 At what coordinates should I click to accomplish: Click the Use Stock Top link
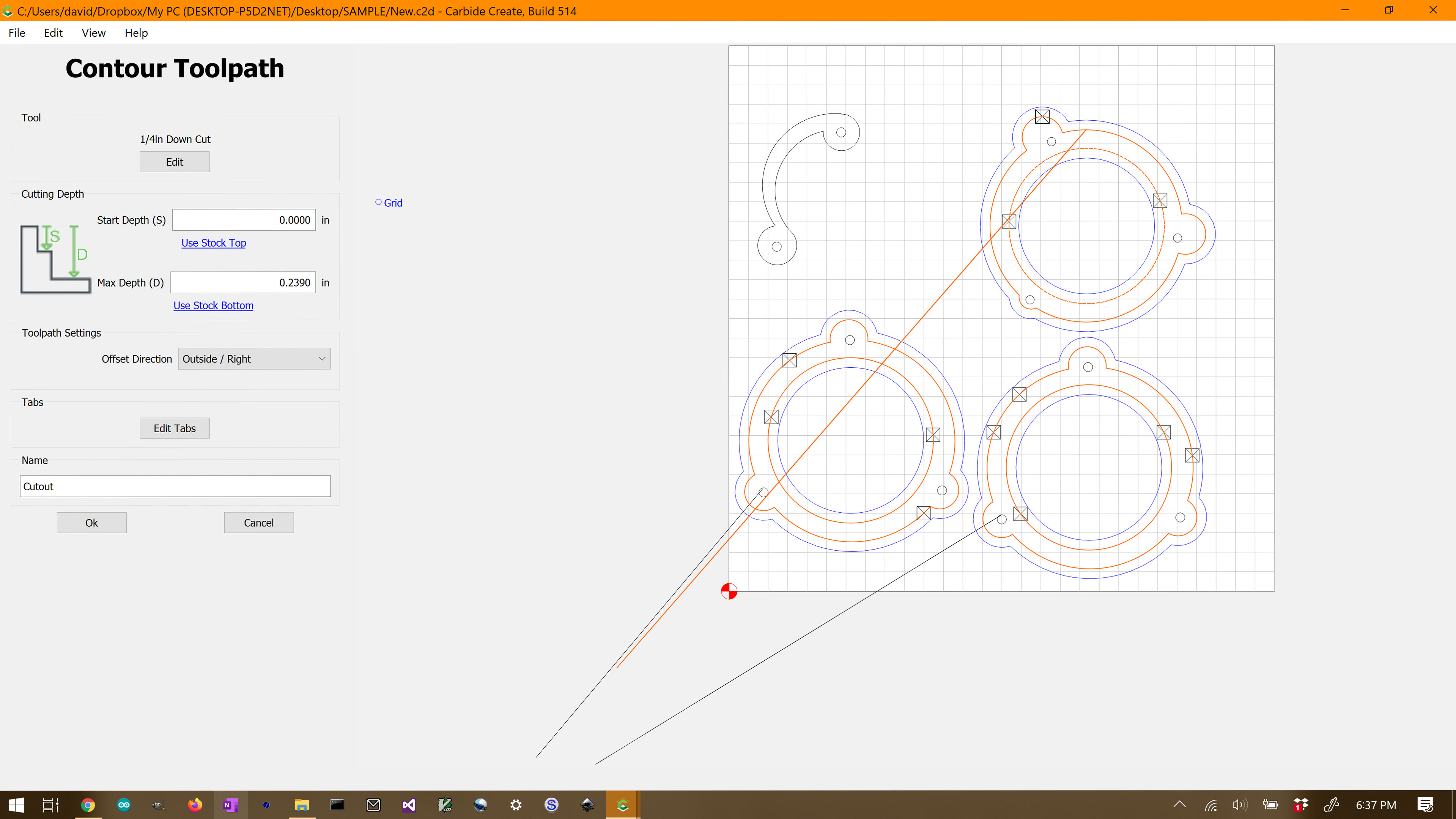pos(214,243)
